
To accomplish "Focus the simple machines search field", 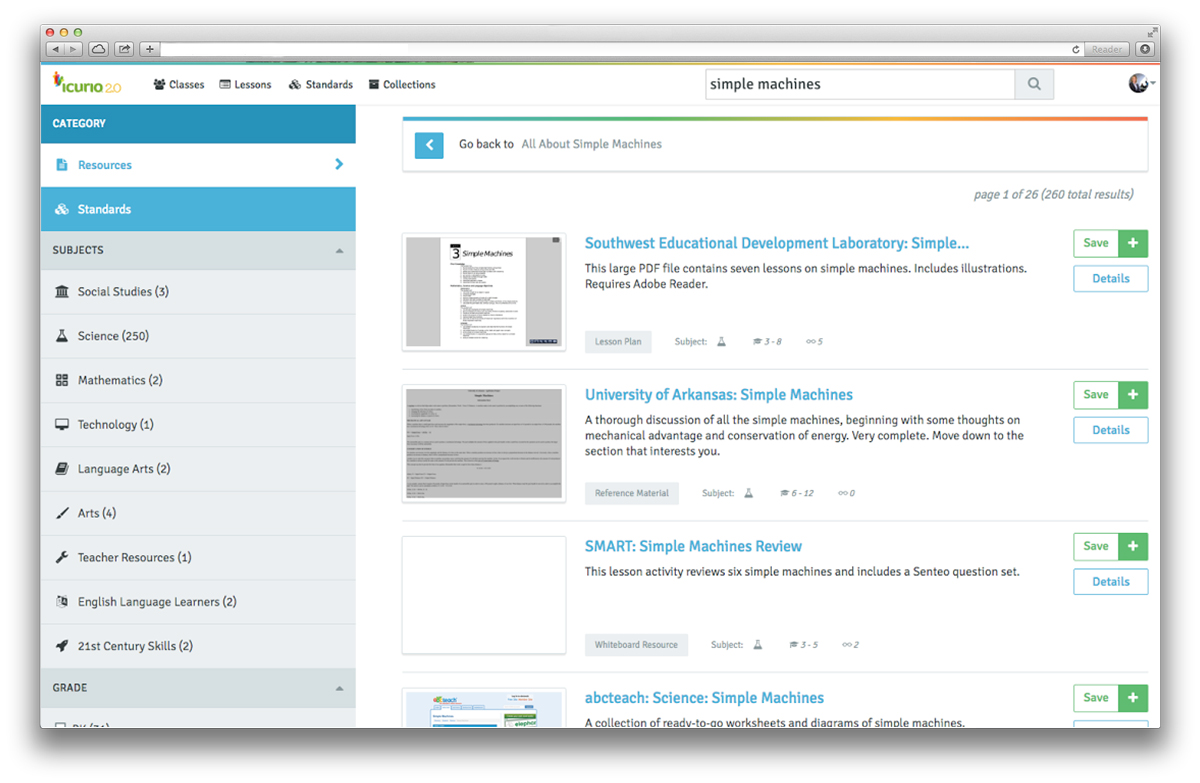I will pyautogui.click(x=860, y=84).
